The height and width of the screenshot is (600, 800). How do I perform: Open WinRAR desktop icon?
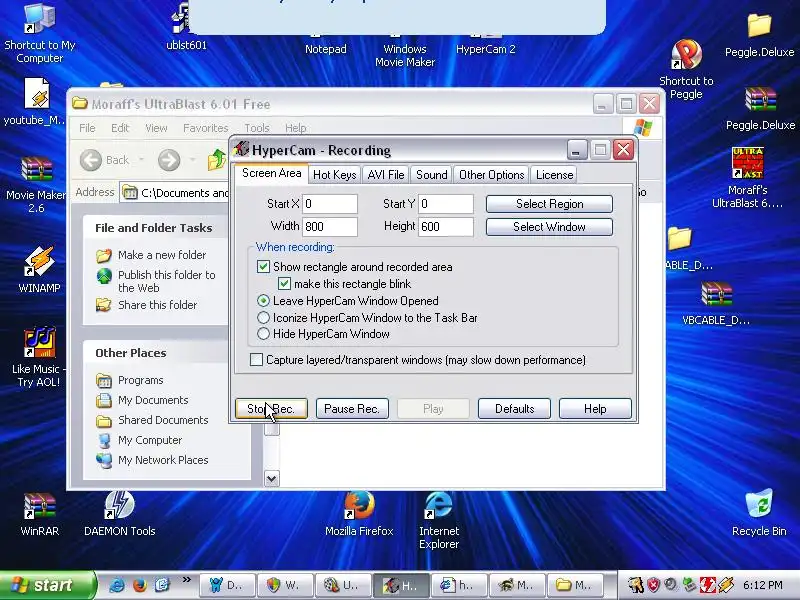39,514
